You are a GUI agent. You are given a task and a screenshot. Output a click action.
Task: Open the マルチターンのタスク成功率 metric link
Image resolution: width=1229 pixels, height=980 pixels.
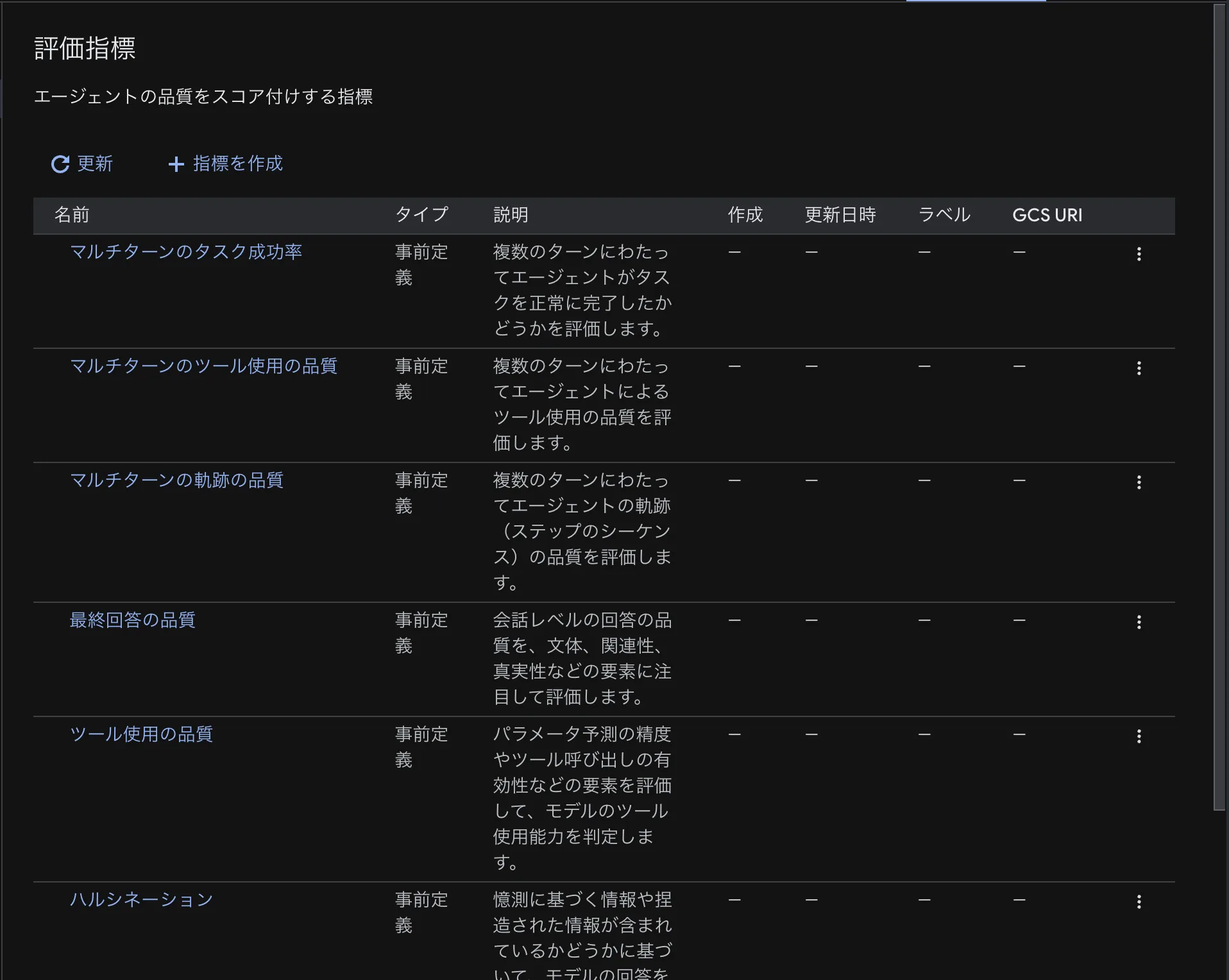(x=185, y=252)
